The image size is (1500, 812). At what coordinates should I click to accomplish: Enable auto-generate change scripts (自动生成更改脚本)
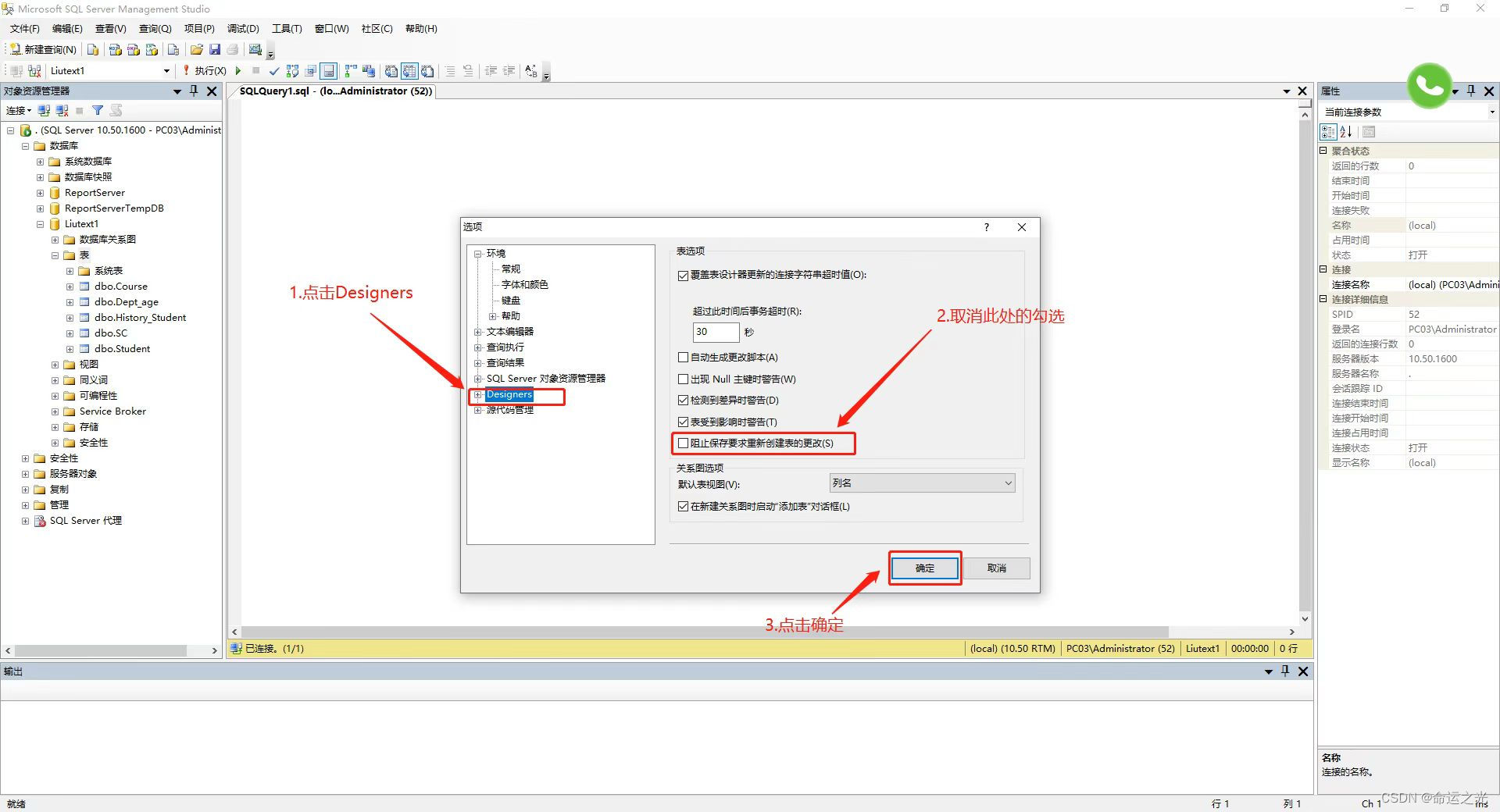point(684,358)
